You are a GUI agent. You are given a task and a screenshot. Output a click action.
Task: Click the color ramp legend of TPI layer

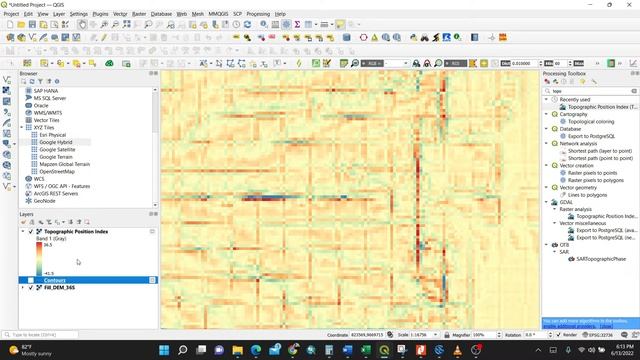[x=39, y=259]
